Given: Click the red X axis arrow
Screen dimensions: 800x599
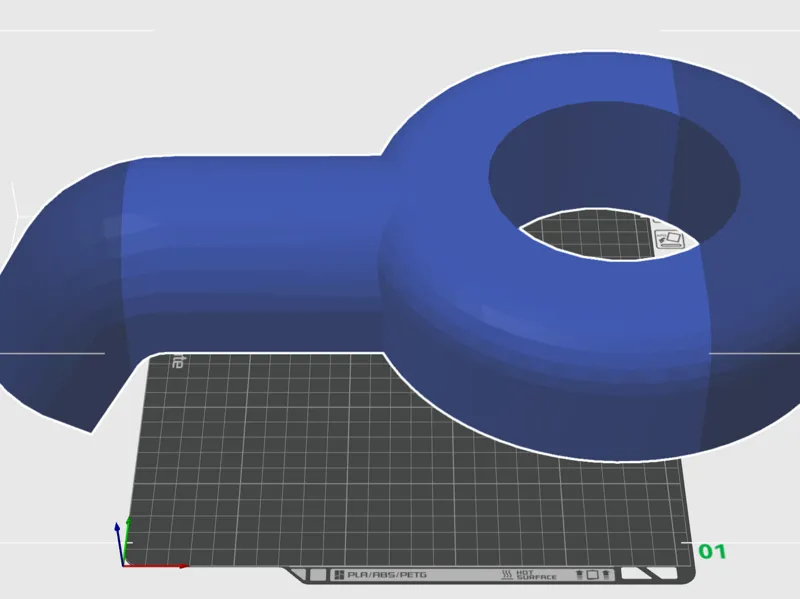Looking at the screenshot, I should 156,566.
